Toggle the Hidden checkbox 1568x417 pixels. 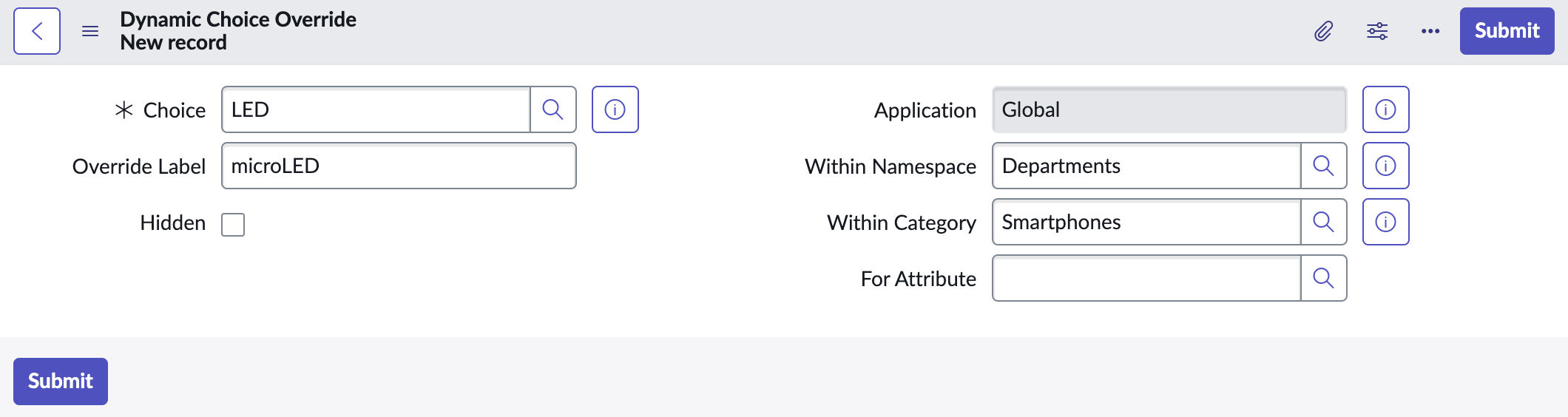point(233,224)
